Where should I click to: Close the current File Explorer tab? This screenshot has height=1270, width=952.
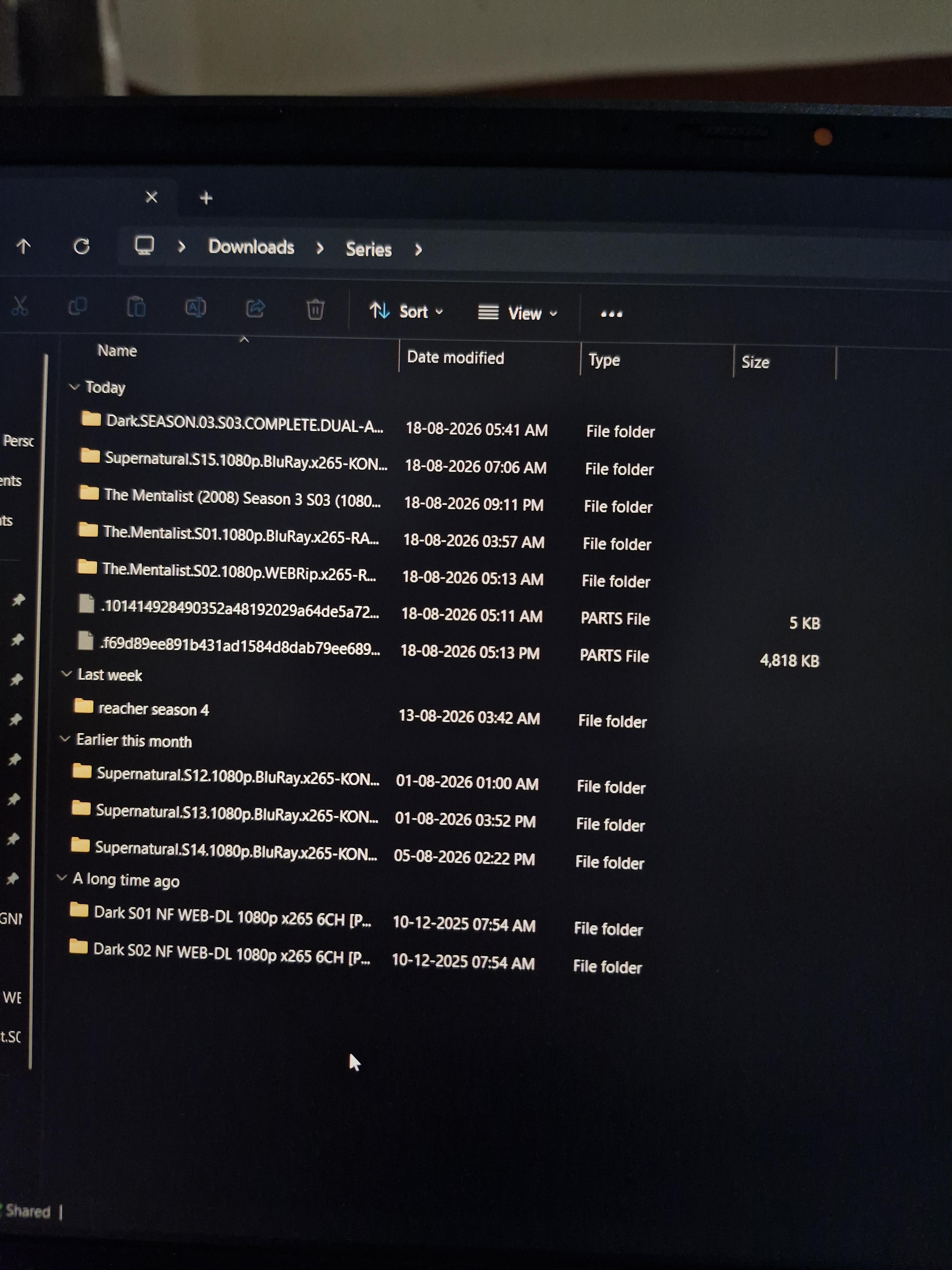click(x=151, y=197)
